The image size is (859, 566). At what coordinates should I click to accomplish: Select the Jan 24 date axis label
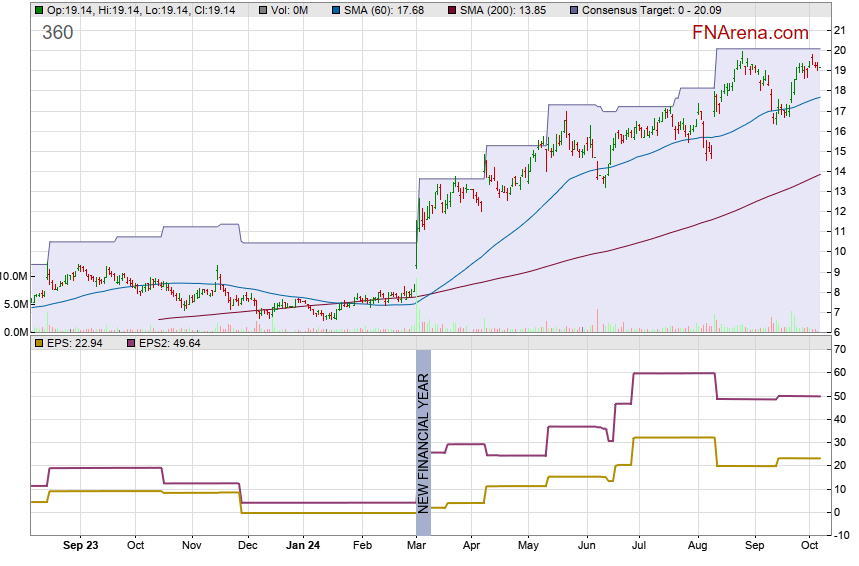pyautogui.click(x=303, y=546)
